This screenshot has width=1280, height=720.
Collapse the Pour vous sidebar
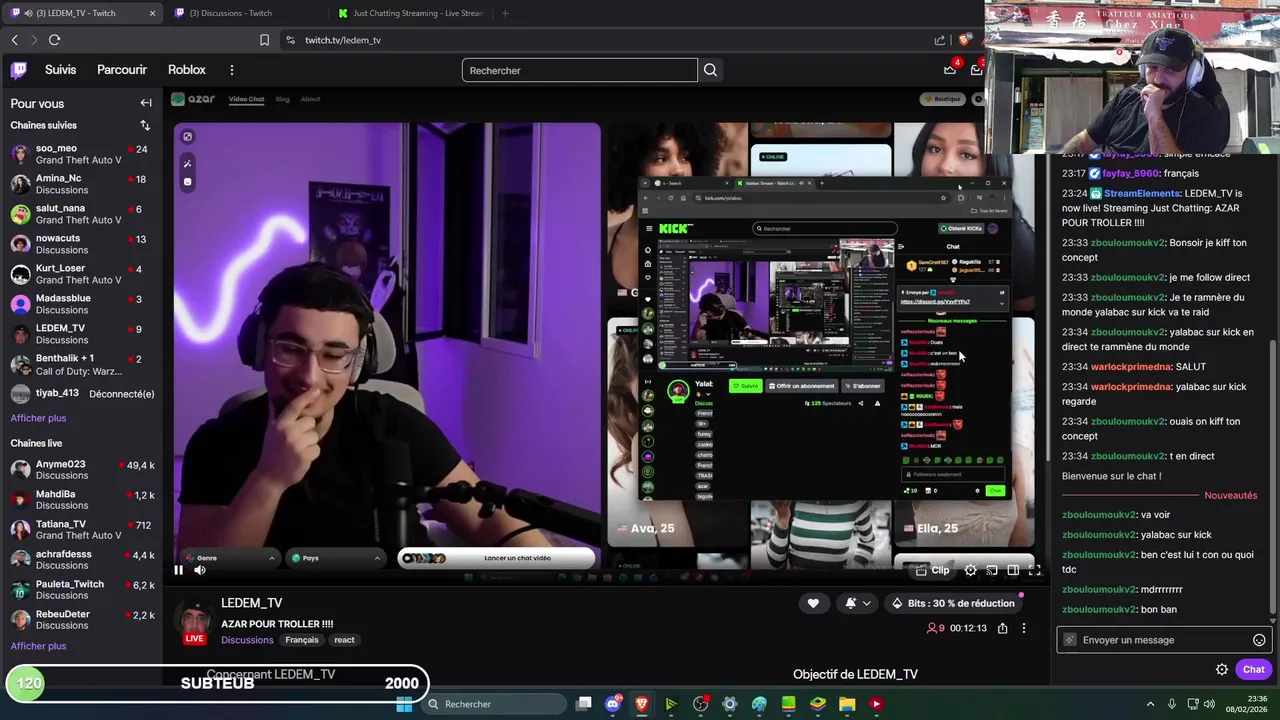(146, 103)
